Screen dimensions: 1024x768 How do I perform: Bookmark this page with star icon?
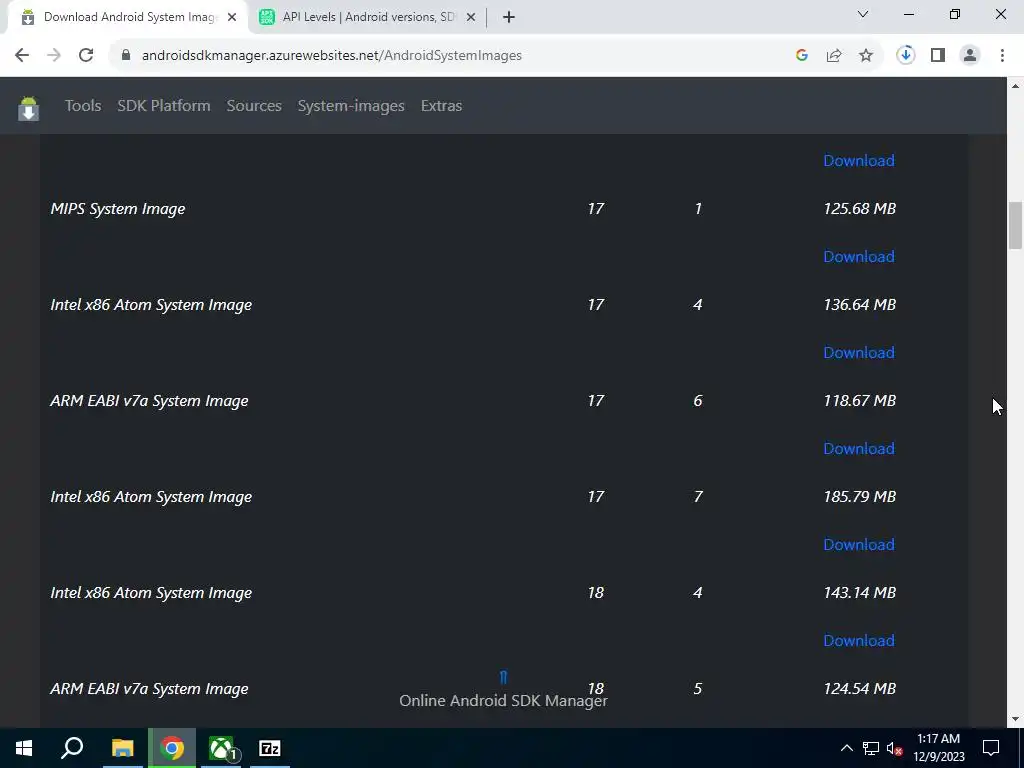click(866, 56)
